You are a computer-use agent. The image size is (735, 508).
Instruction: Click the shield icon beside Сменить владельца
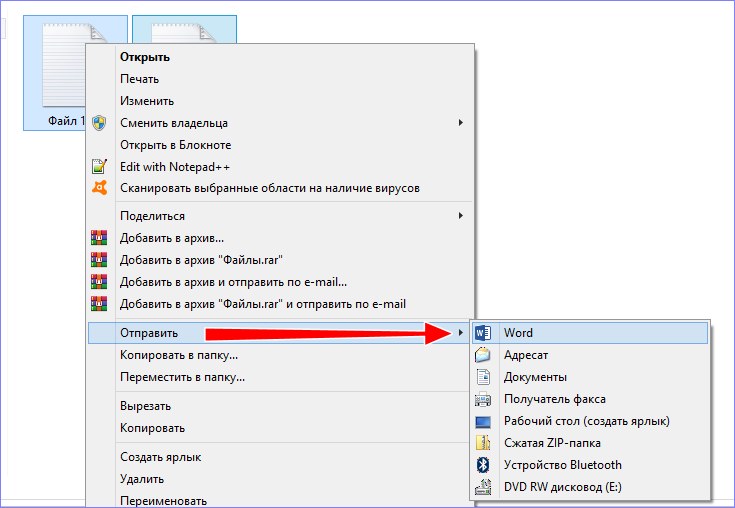(x=99, y=123)
